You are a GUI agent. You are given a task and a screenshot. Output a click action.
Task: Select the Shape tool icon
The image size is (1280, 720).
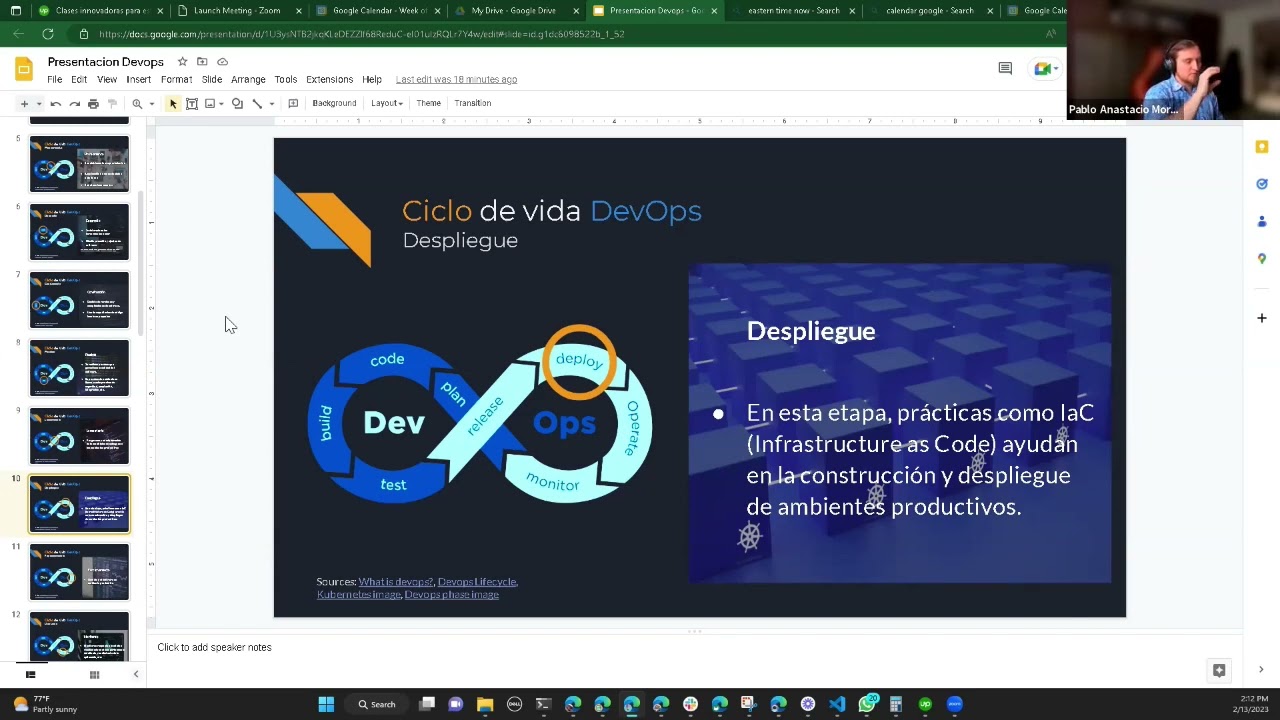pyautogui.click(x=237, y=103)
